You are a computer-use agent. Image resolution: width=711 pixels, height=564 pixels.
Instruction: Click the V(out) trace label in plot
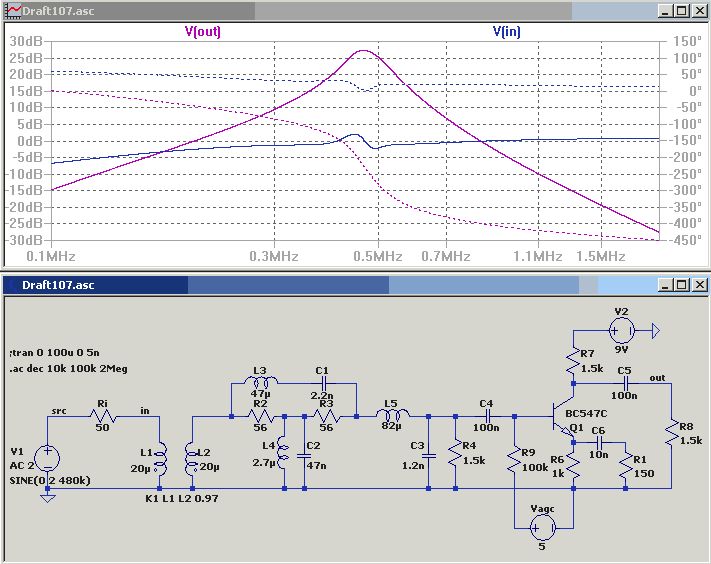click(203, 32)
